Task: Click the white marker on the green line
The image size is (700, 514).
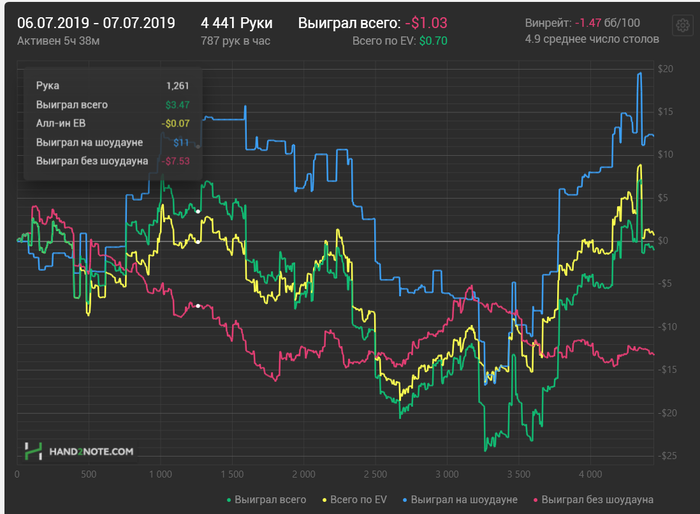Action: coord(198,210)
